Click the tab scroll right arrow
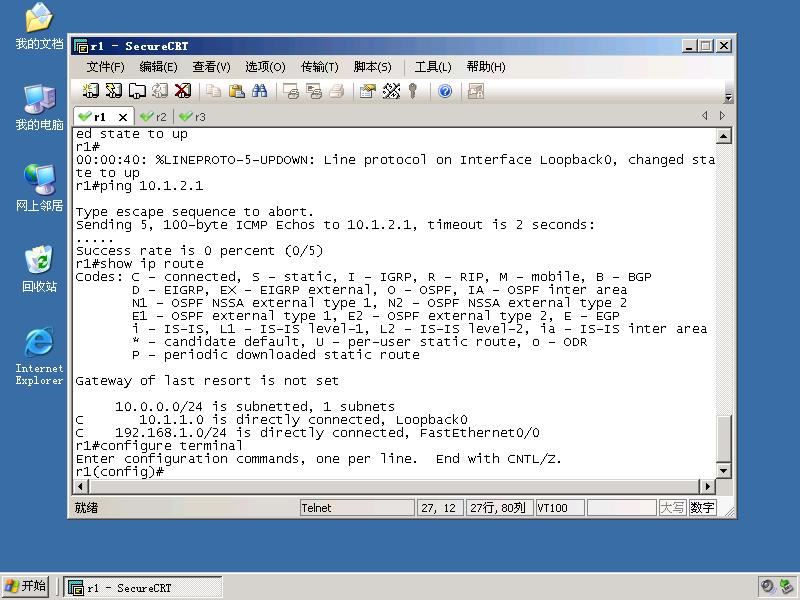The width and height of the screenshot is (800, 600). coord(722,116)
